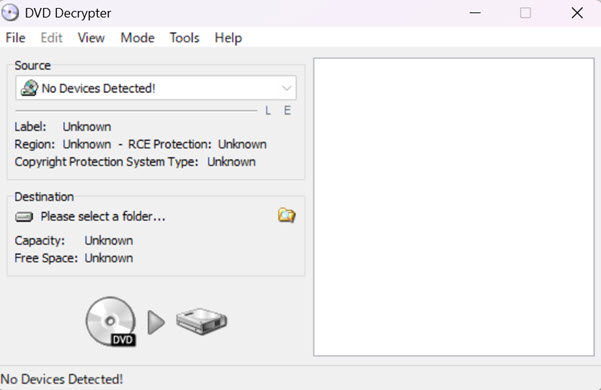Click the 'Capacity:' label
The width and height of the screenshot is (601, 390).
(40, 241)
